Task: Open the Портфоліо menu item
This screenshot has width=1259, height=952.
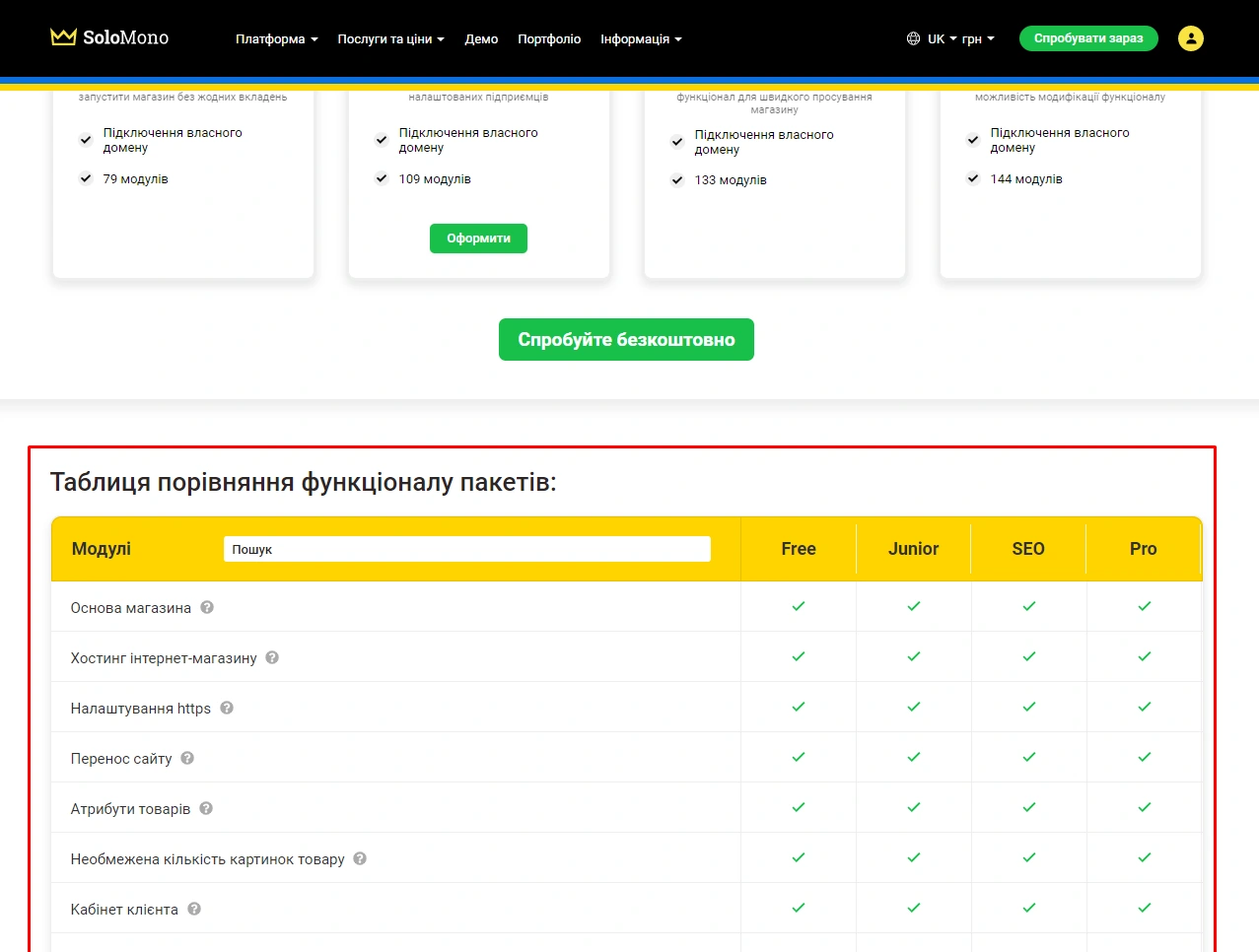Action: (549, 39)
